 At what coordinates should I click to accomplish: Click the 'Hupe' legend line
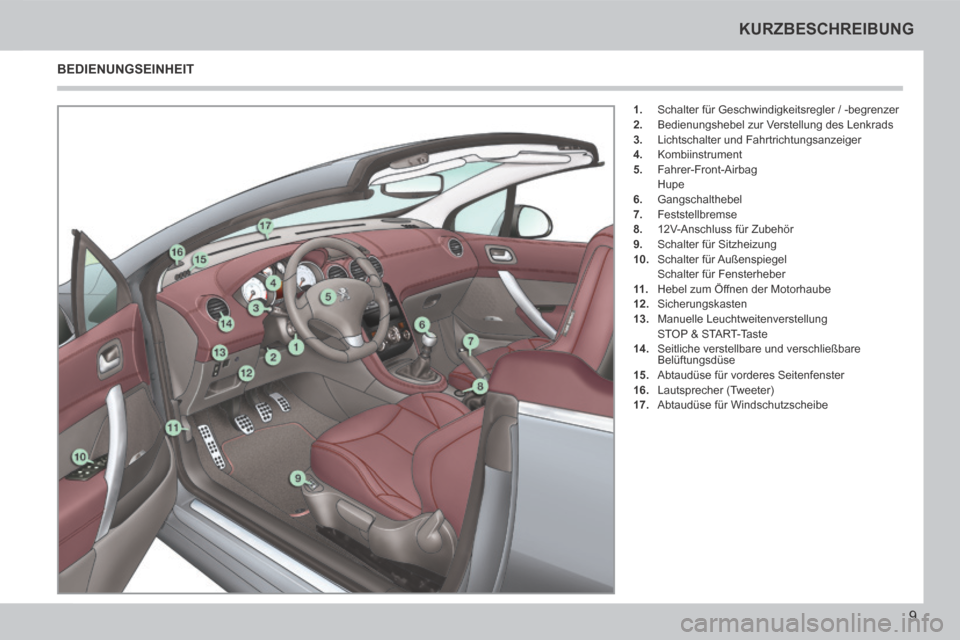(670, 184)
